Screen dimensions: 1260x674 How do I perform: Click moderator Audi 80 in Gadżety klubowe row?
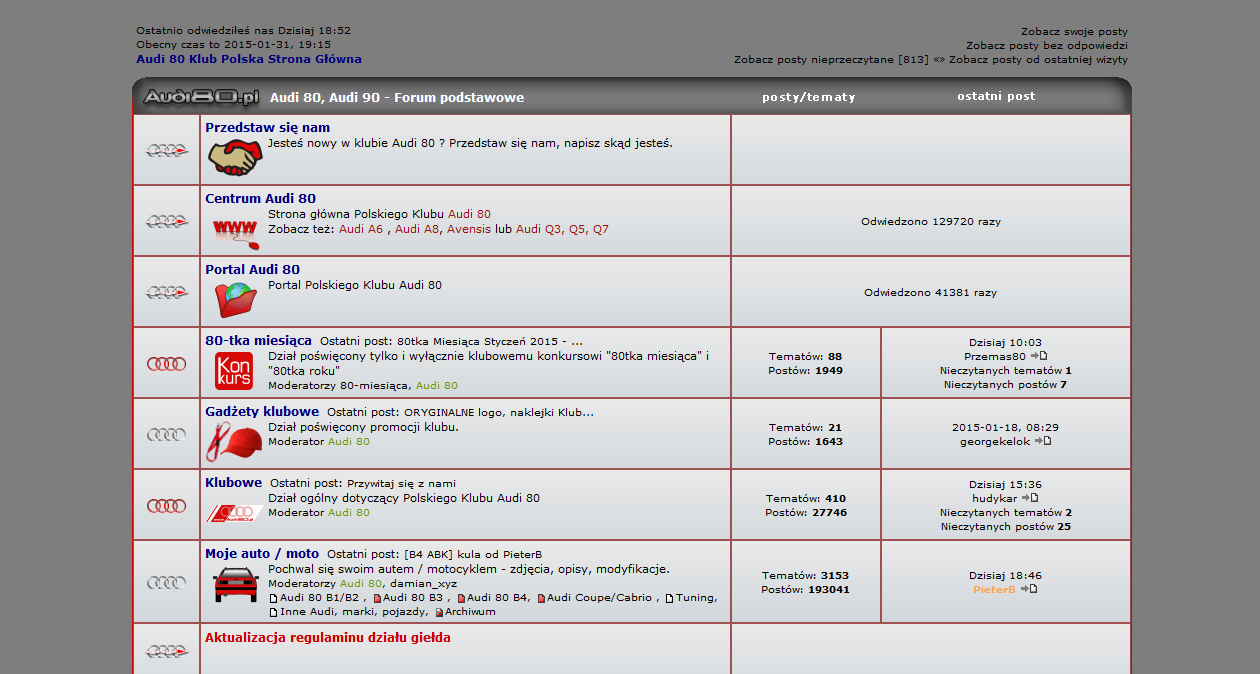pyautogui.click(x=349, y=441)
